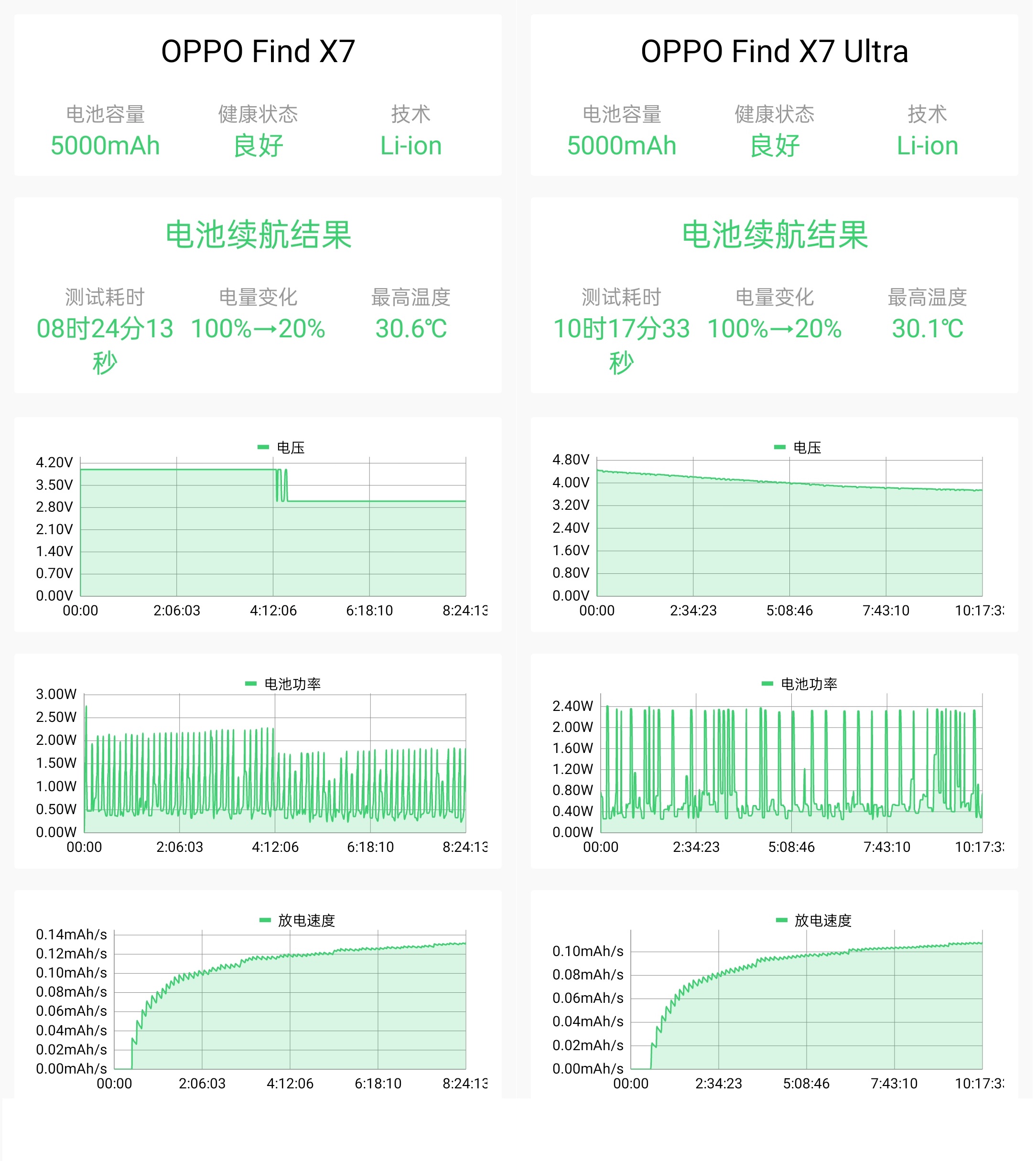1036x1161 pixels.
Task: Click the voltage drop spike in Find X7 chart
Action: point(282,486)
